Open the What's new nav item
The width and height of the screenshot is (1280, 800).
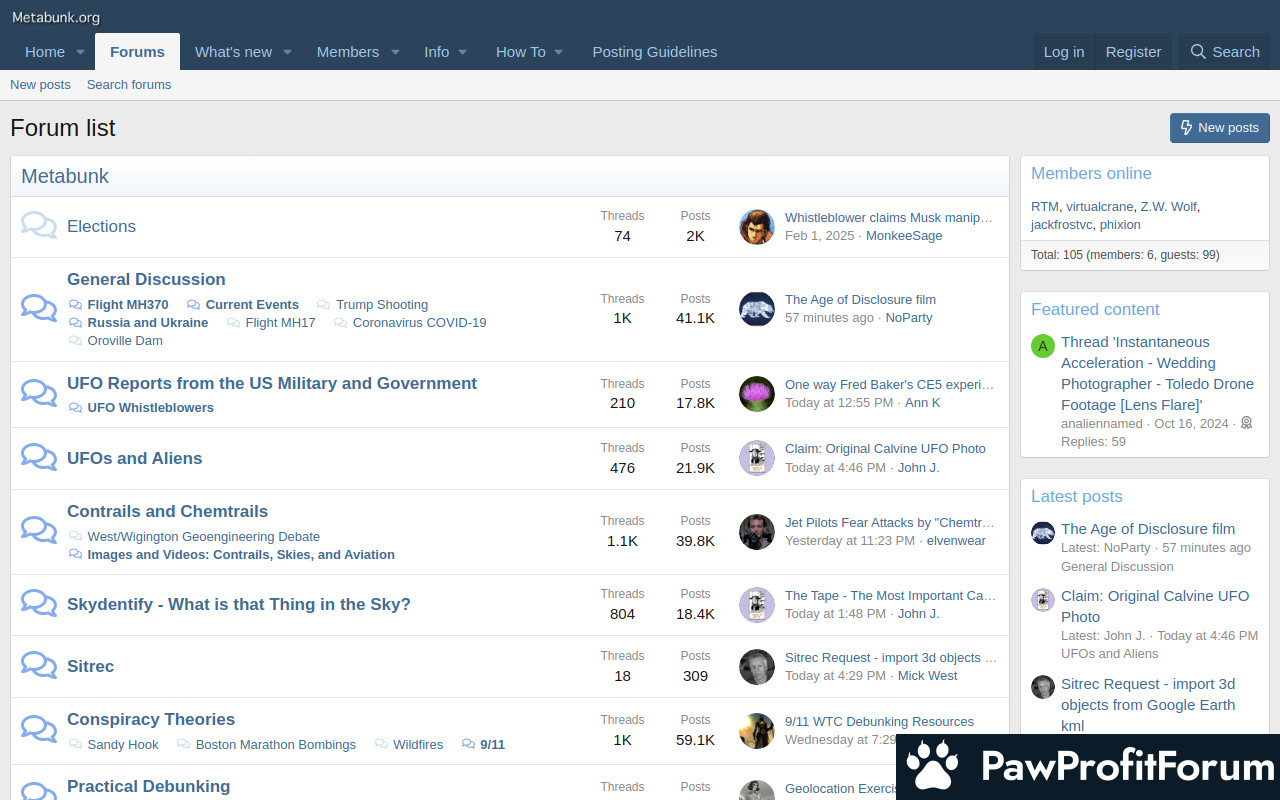point(233,52)
